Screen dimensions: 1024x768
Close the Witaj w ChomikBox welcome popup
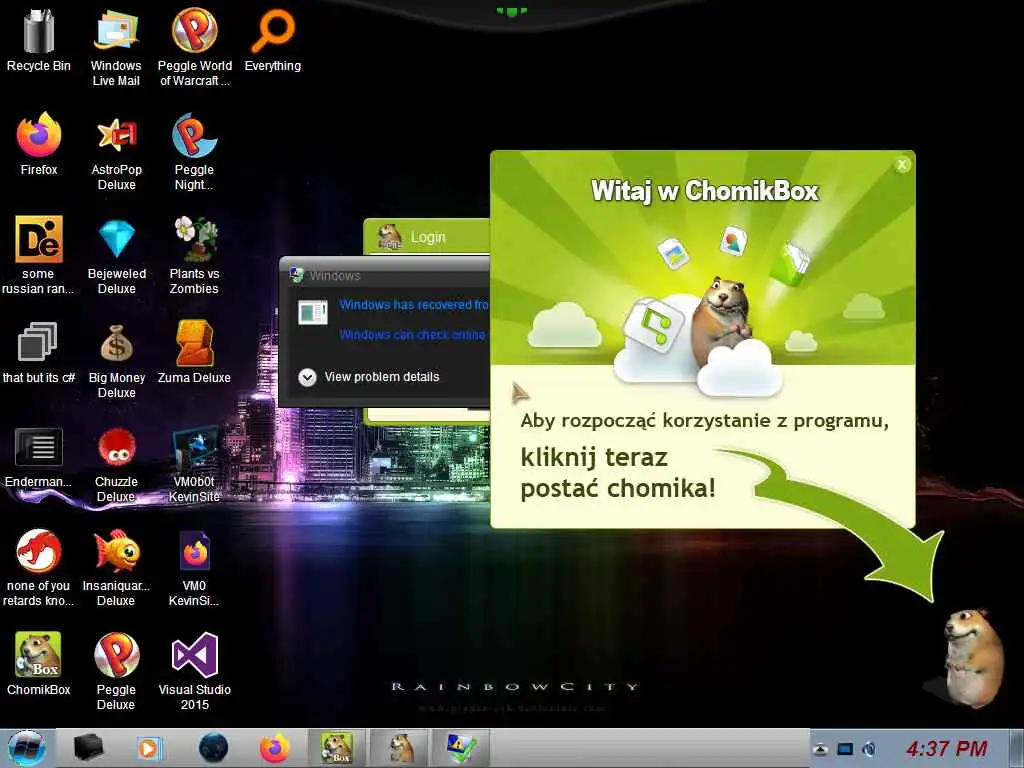pyautogui.click(x=902, y=165)
